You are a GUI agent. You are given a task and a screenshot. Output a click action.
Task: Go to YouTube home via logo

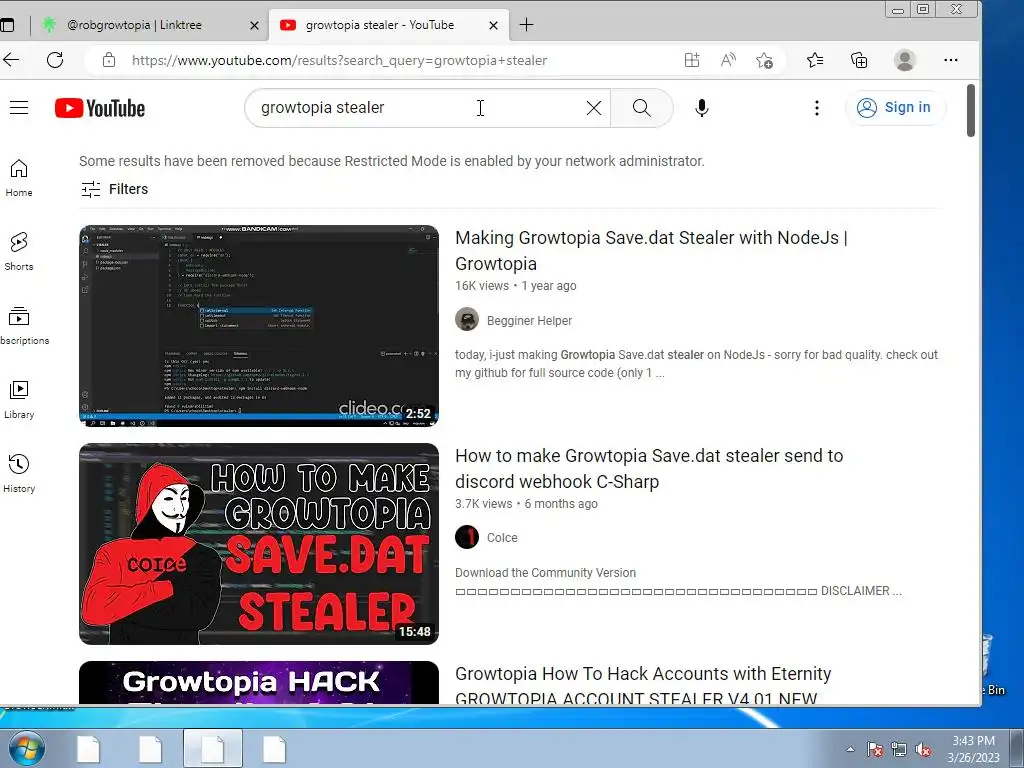click(100, 108)
